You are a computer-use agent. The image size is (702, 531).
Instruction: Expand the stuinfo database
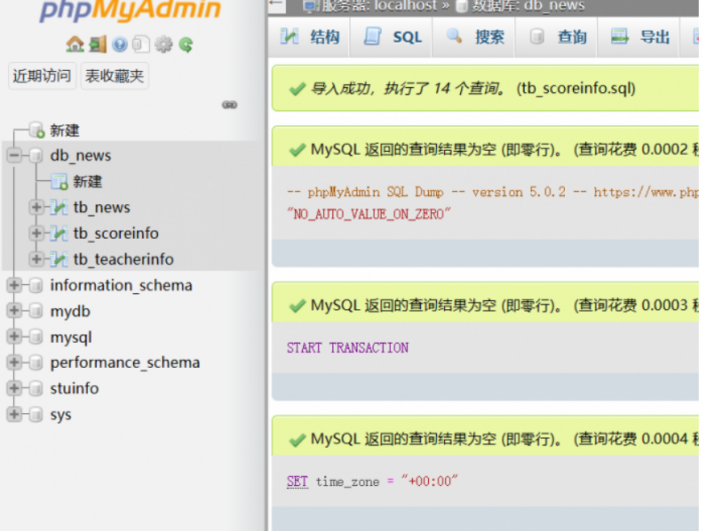point(14,389)
